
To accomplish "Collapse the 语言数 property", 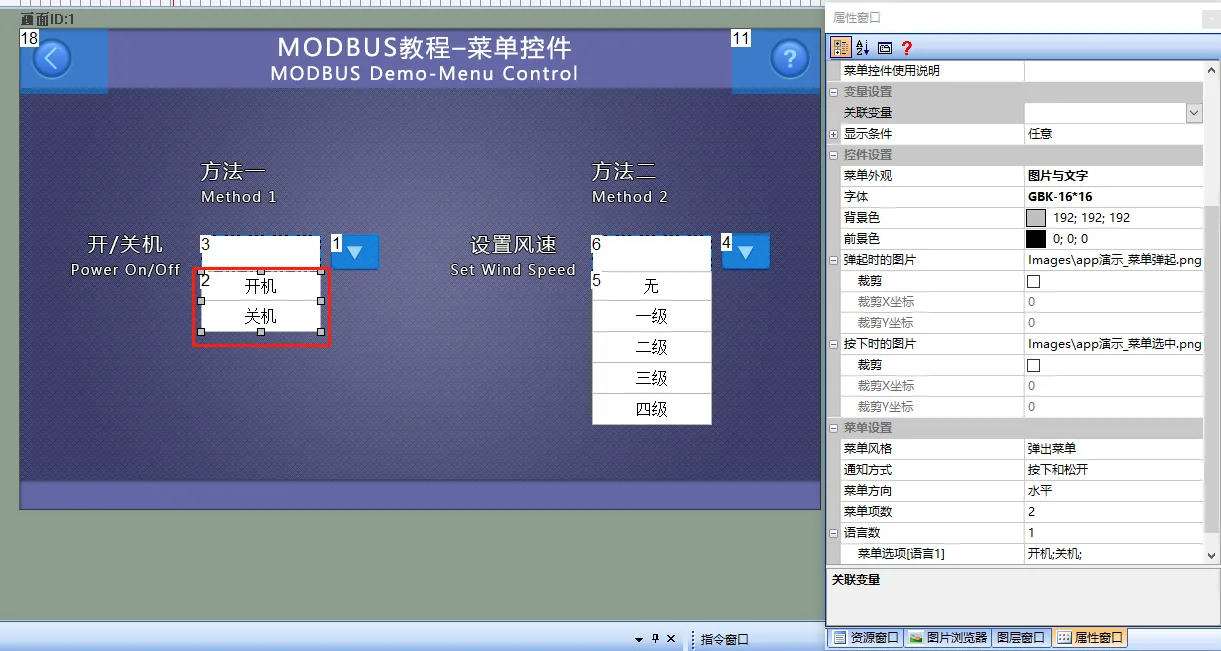I will pyautogui.click(x=834, y=533).
